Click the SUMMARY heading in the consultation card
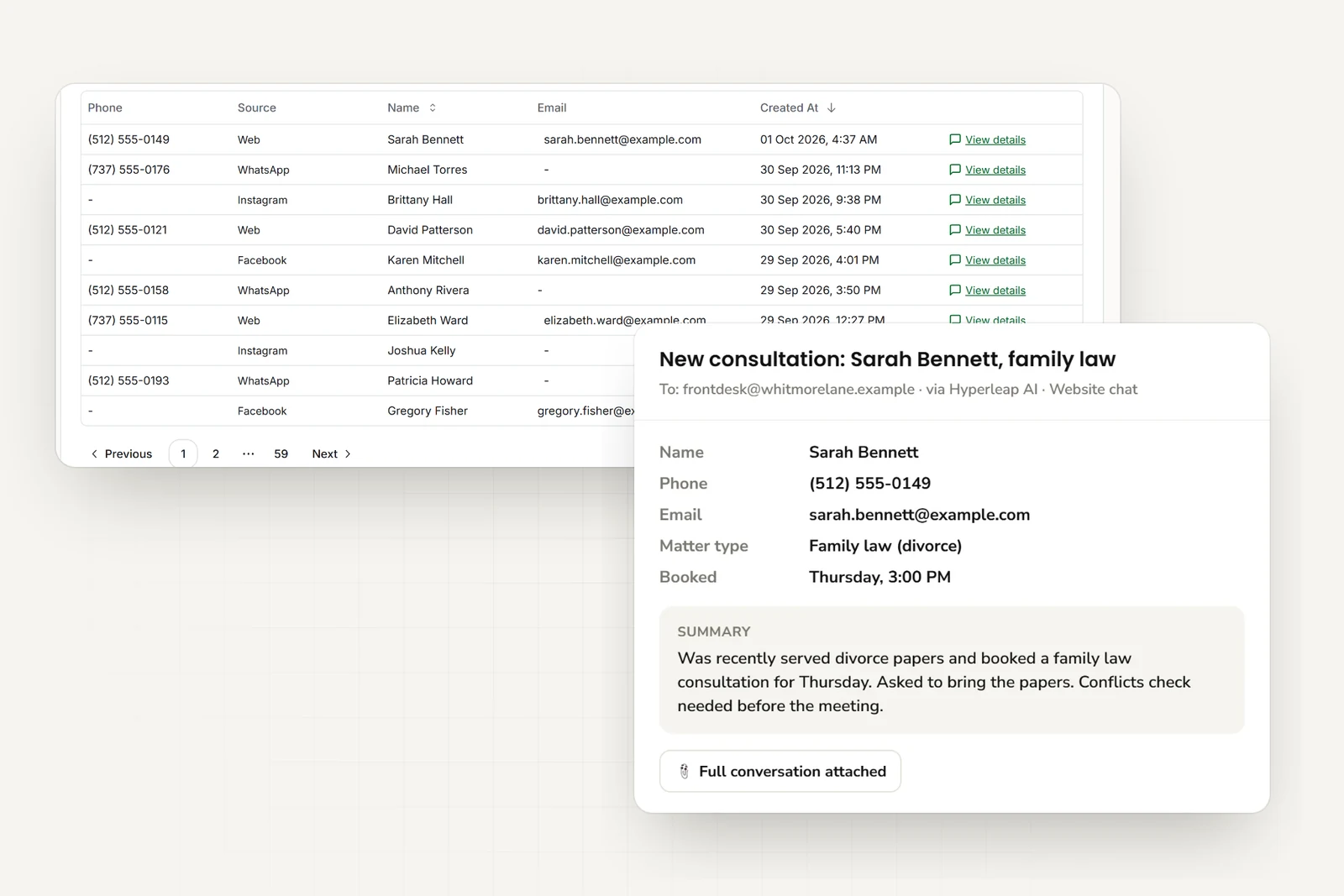This screenshot has height=896, width=1344. (714, 631)
